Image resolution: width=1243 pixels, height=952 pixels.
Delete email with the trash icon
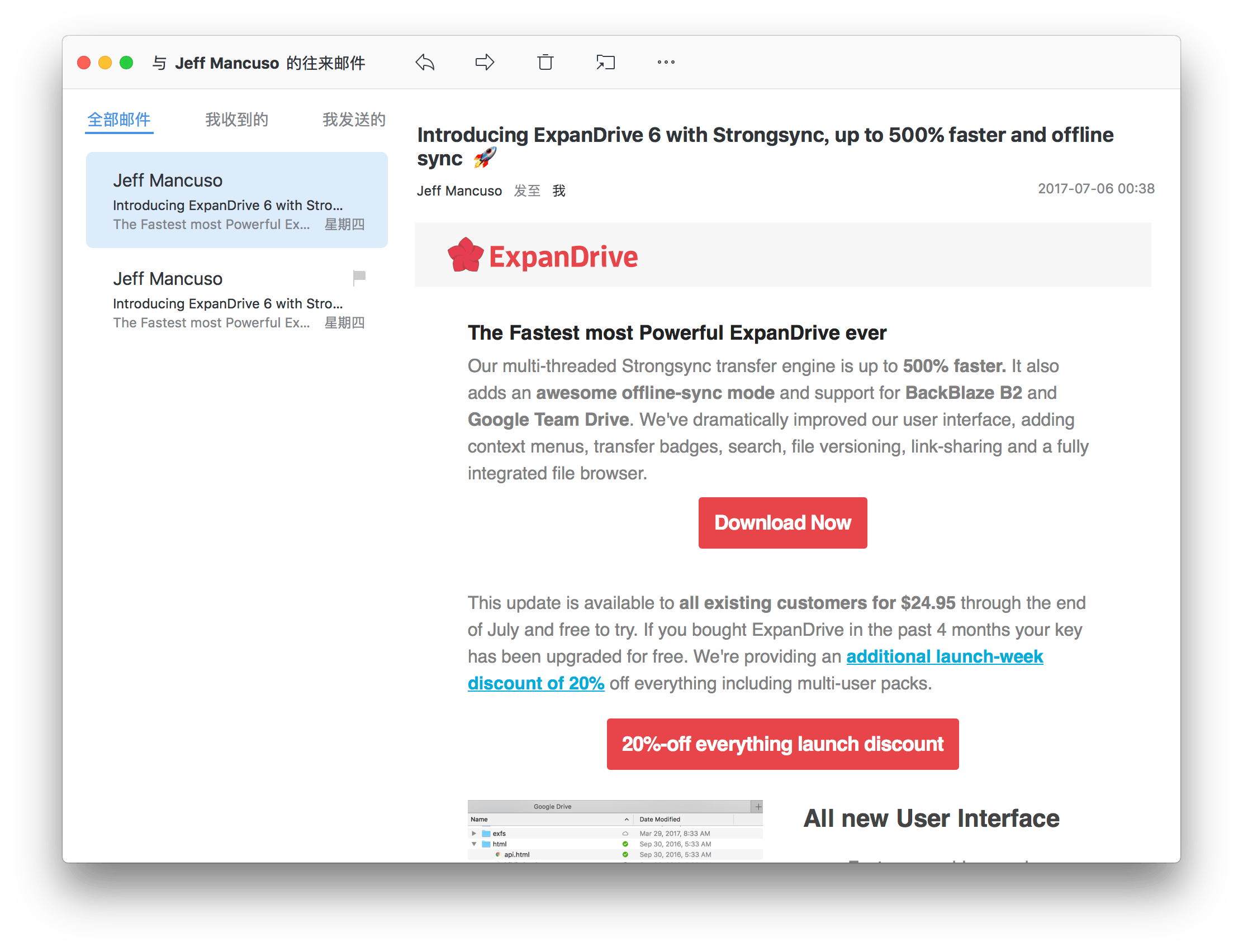point(545,63)
